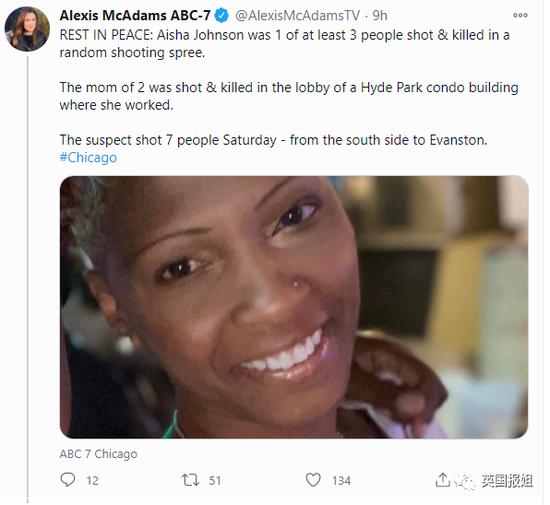This screenshot has width=550, height=505.
Task: Open the reply comment icon
Action: click(x=68, y=479)
